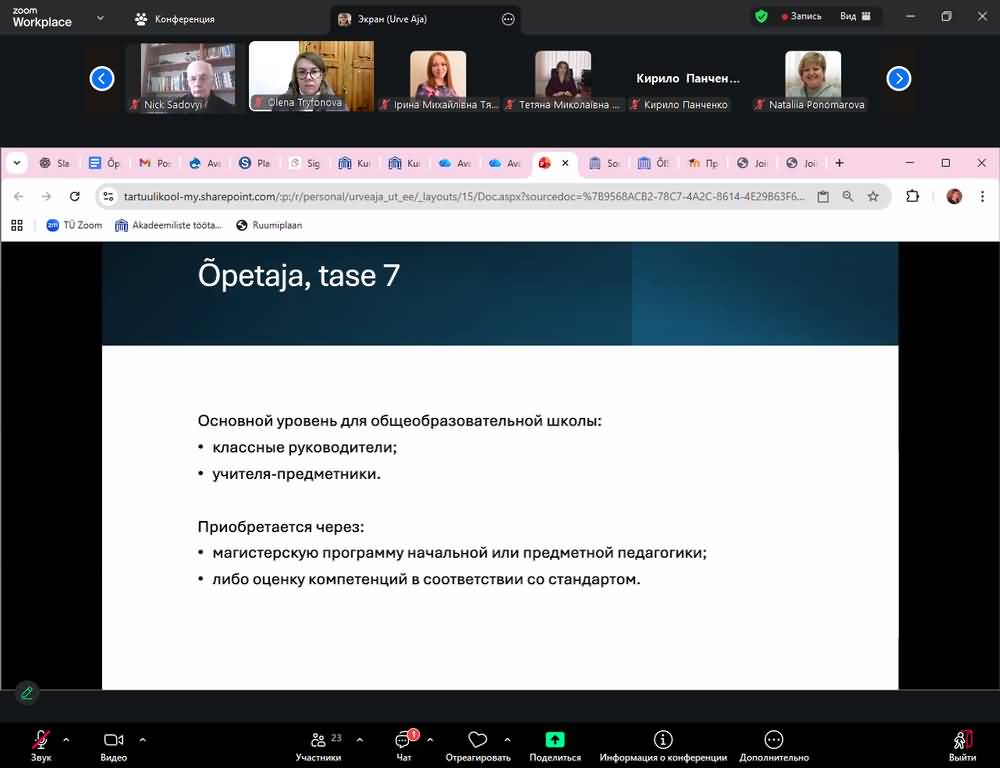
Task: Click the Отреагировать reactions heart icon
Action: pyautogui.click(x=478, y=741)
